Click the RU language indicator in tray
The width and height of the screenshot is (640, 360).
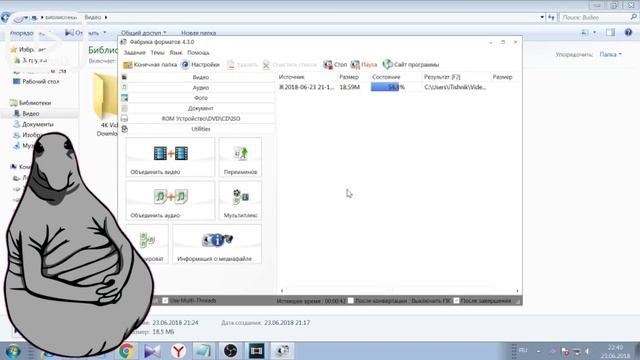pos(523,350)
